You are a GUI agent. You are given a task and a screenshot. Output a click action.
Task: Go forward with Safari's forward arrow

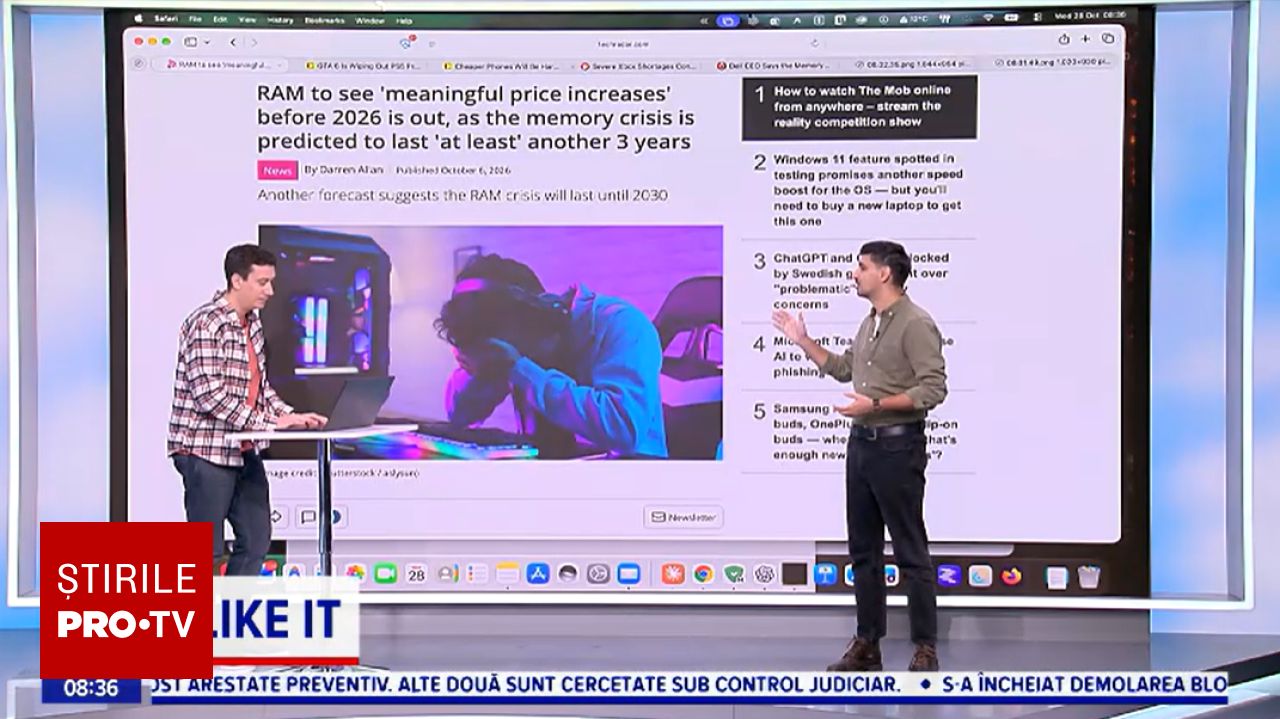click(x=254, y=42)
